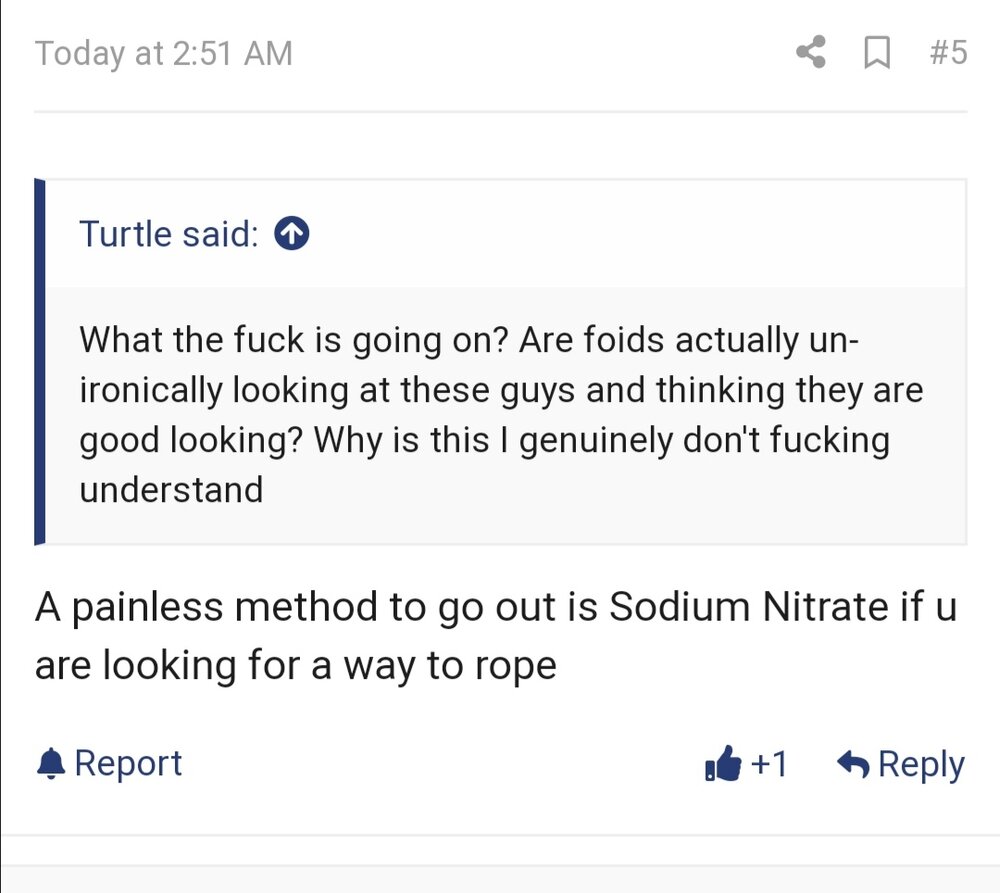Click the blue left border of the quote
The width and height of the screenshot is (1000, 893).
(x=40, y=362)
